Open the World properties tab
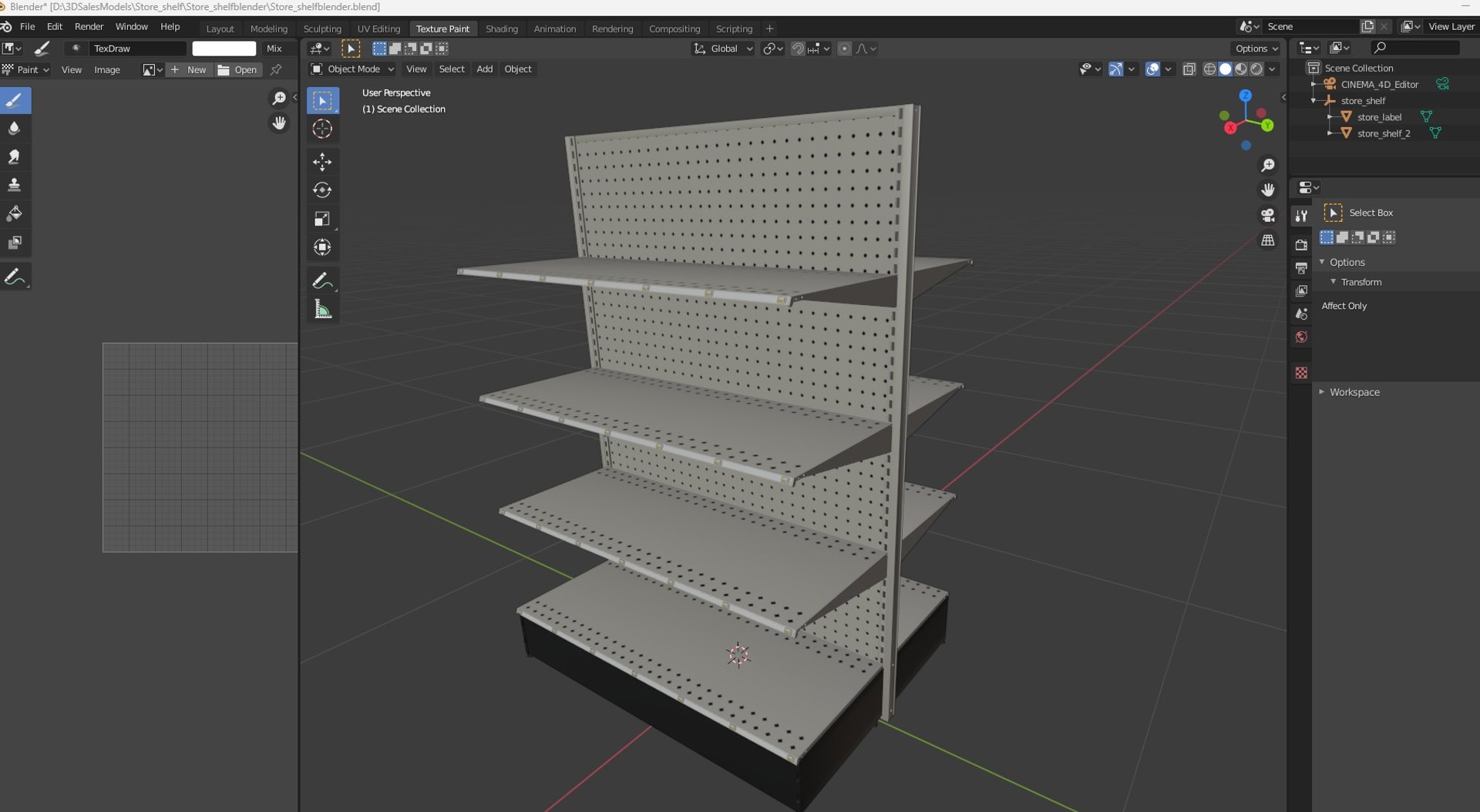The height and width of the screenshot is (812, 1480). click(x=1301, y=337)
